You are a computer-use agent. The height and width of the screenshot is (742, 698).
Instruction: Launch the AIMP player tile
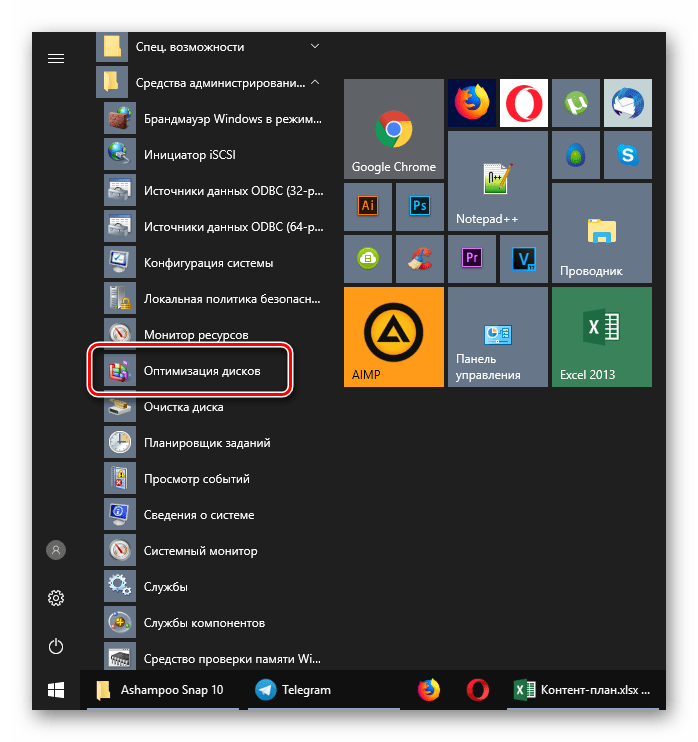pyautogui.click(x=394, y=337)
